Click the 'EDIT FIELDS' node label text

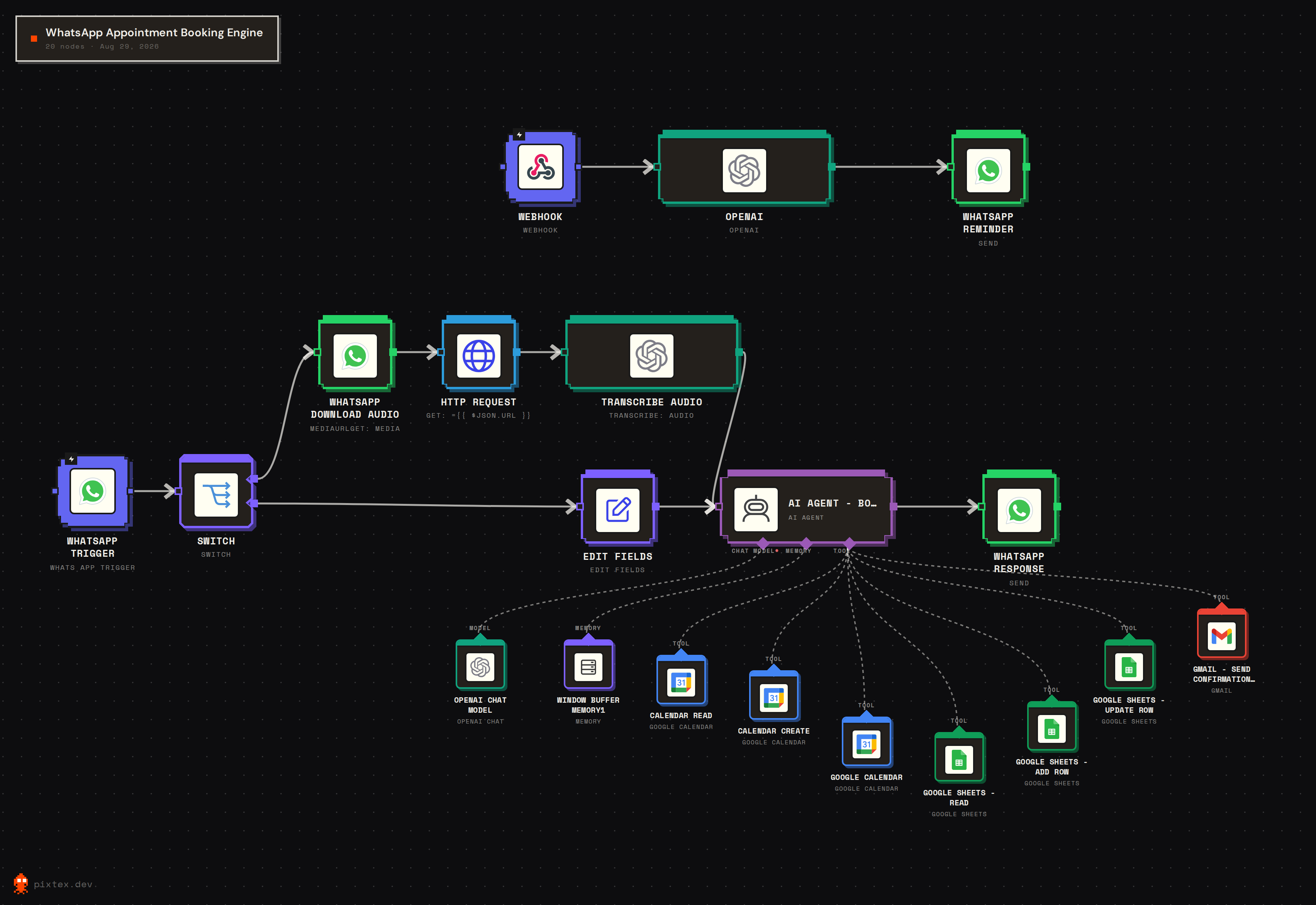tap(617, 557)
